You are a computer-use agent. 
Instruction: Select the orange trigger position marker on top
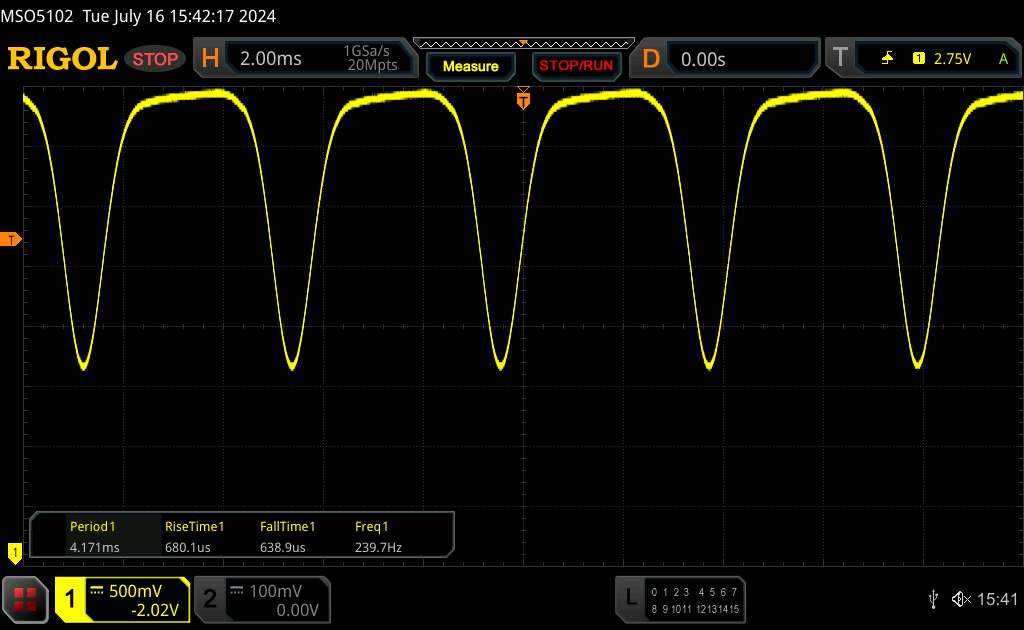[523, 99]
